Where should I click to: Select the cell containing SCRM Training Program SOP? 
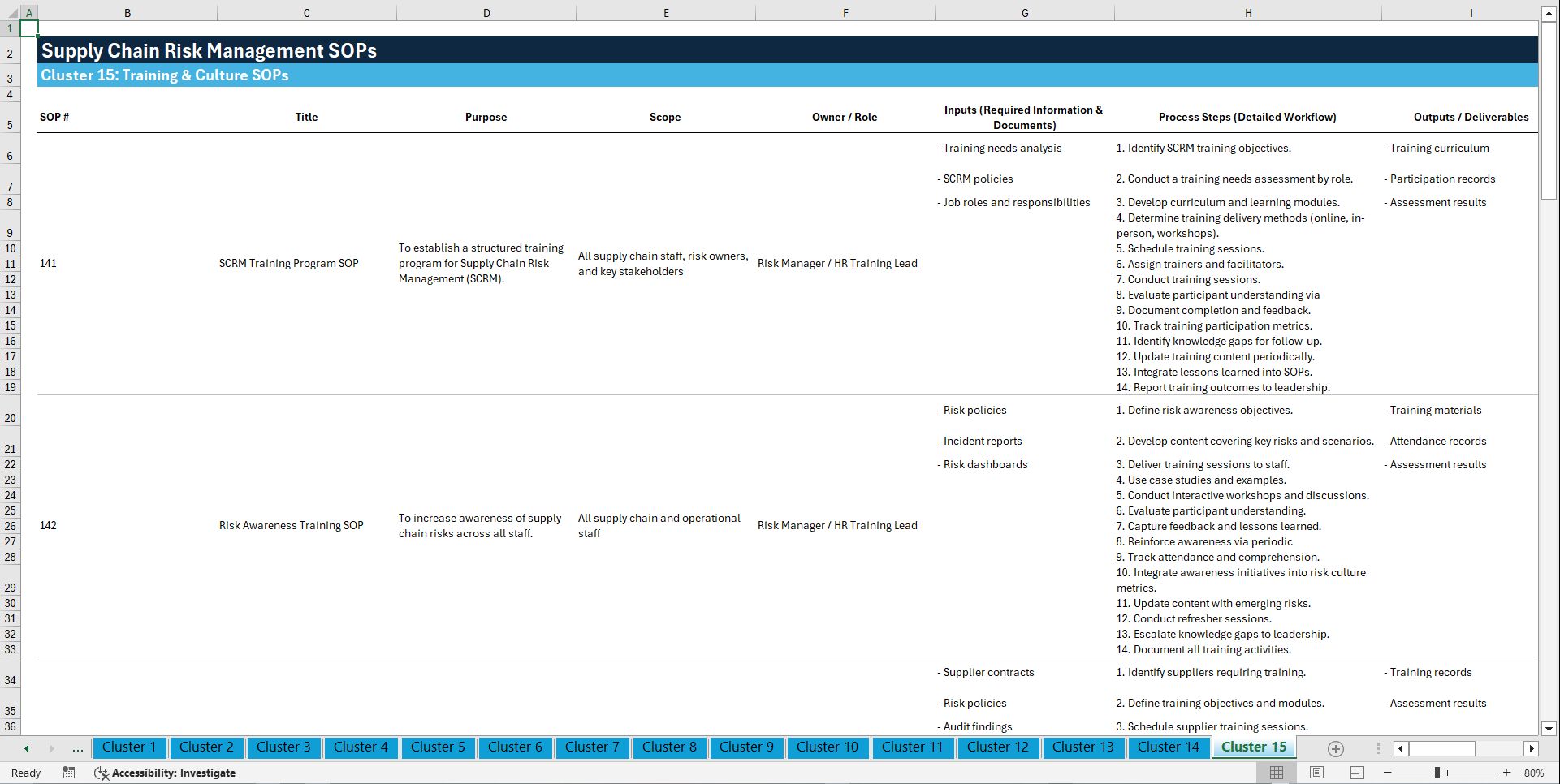click(289, 263)
